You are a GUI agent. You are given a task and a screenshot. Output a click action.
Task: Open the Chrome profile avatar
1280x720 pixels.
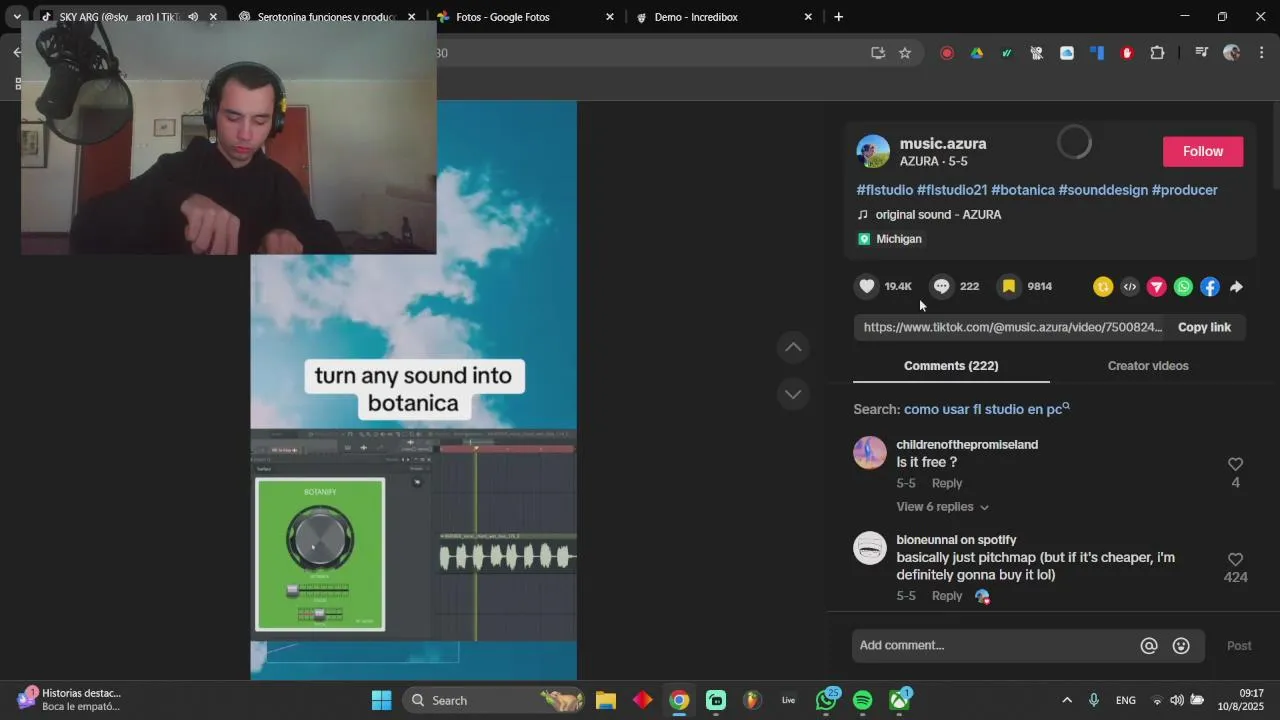(1232, 53)
